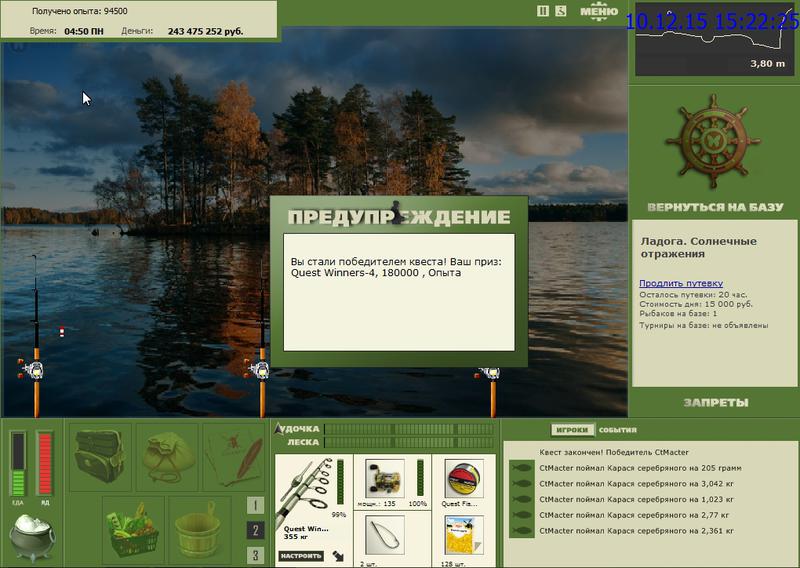Click the Квест закончен! Победитель CtMacter line
This screenshot has height=568, width=800.
click(614, 452)
